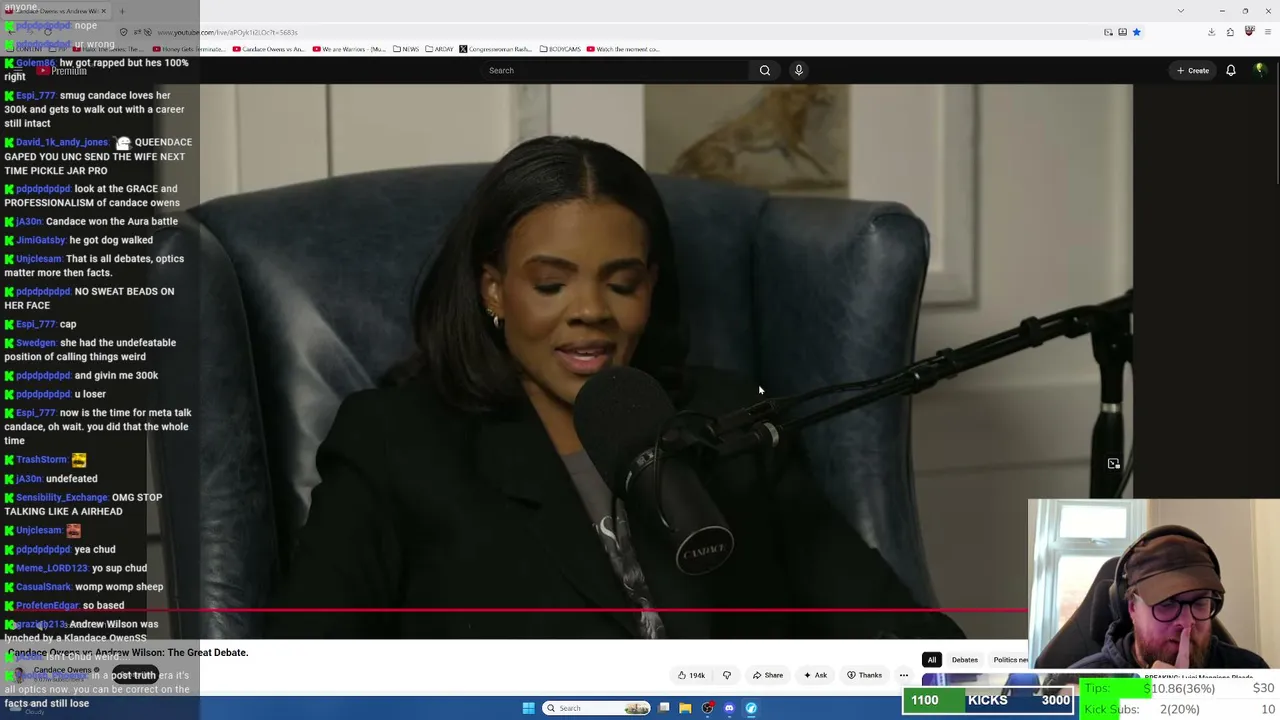Dislike the video

[727, 675]
